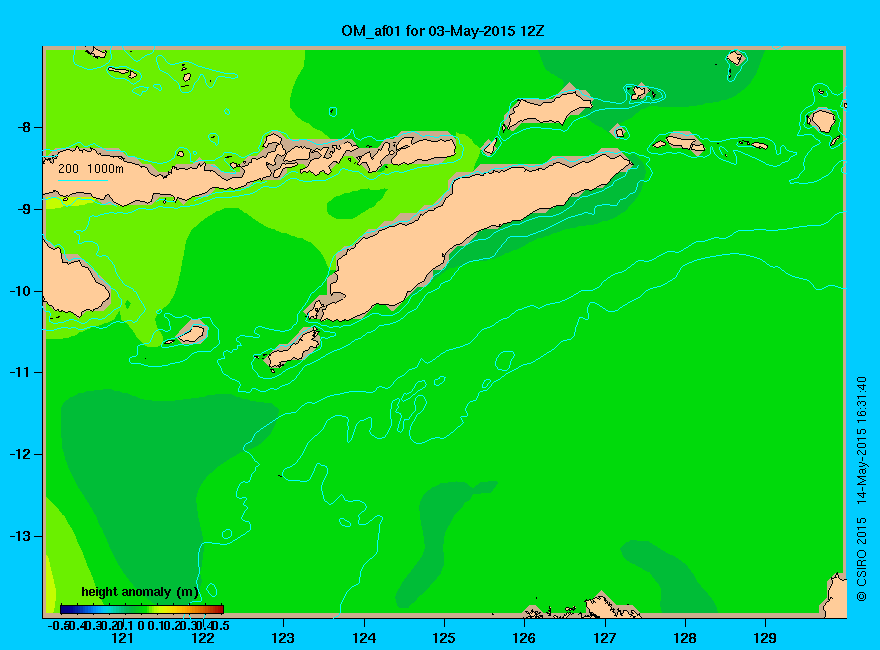Viewport: 880px width, 650px height.
Task: Click the cyan contour legend line sample
Action: 82,180
